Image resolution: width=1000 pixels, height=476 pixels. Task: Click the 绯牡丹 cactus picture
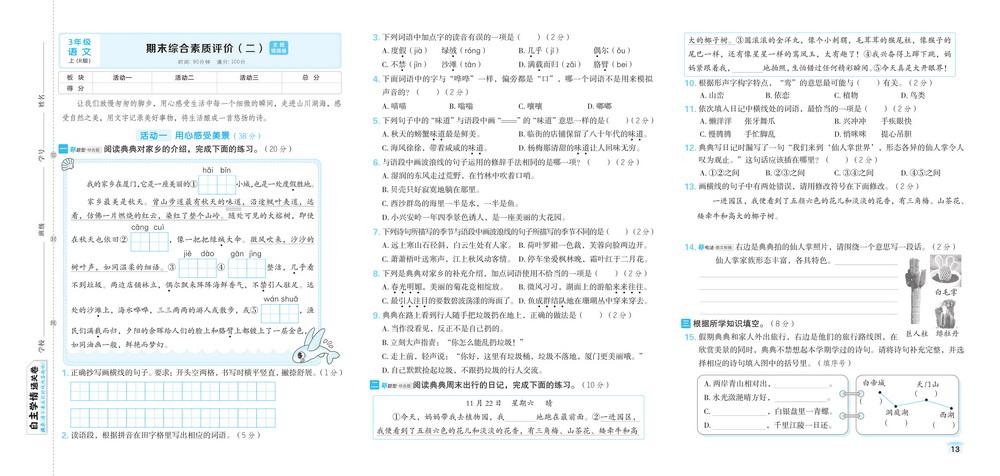947,315
